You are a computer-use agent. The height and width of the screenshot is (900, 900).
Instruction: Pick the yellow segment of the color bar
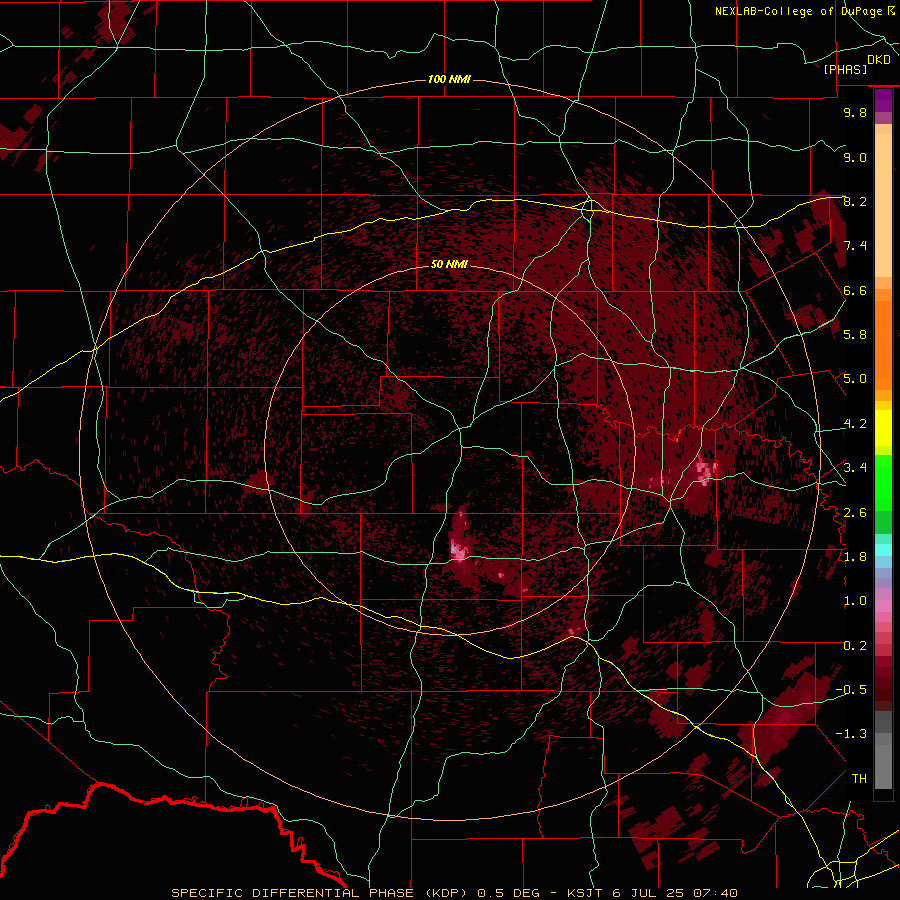coord(883,428)
